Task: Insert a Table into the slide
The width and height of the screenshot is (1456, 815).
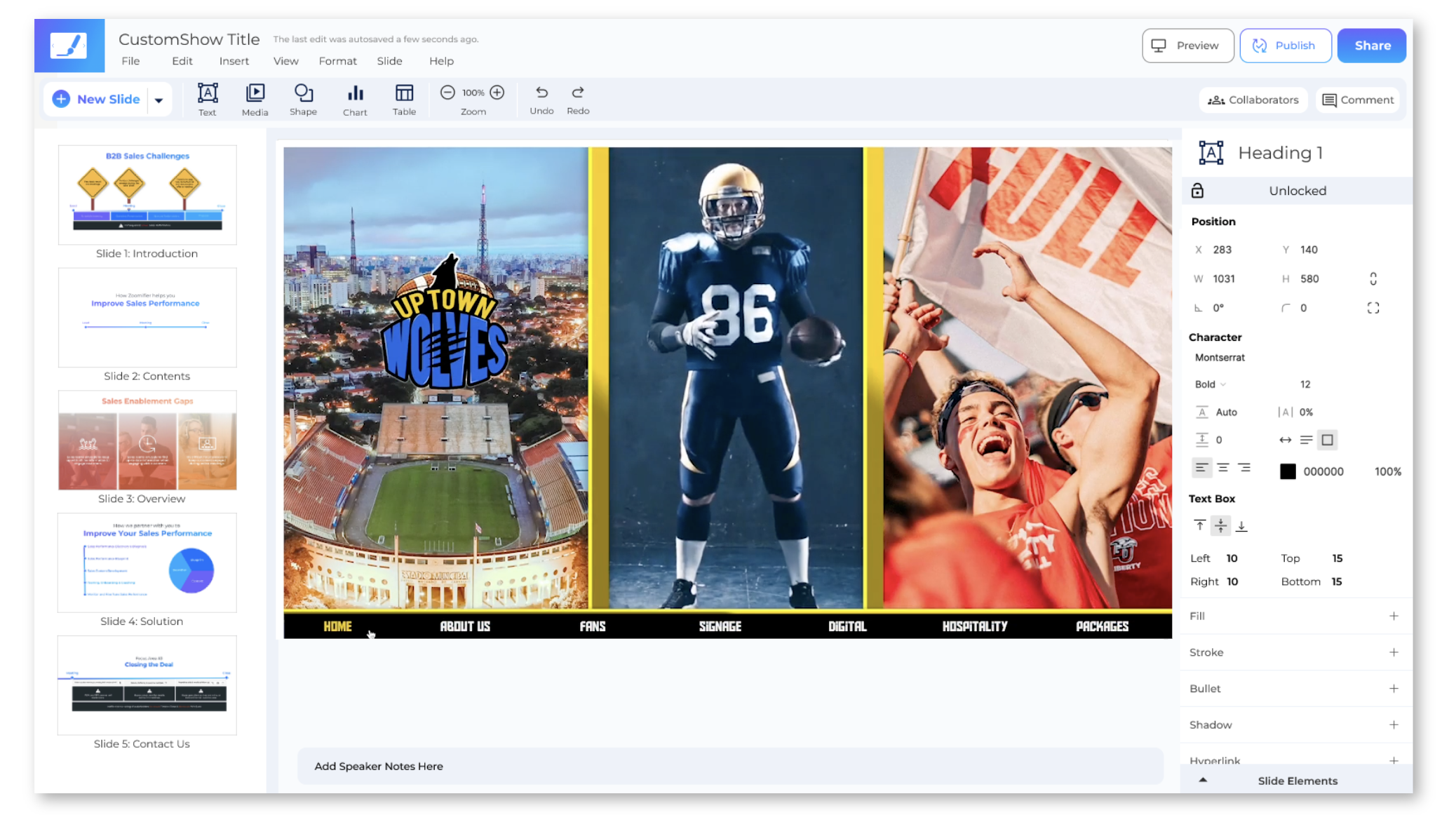Action: pos(403,98)
